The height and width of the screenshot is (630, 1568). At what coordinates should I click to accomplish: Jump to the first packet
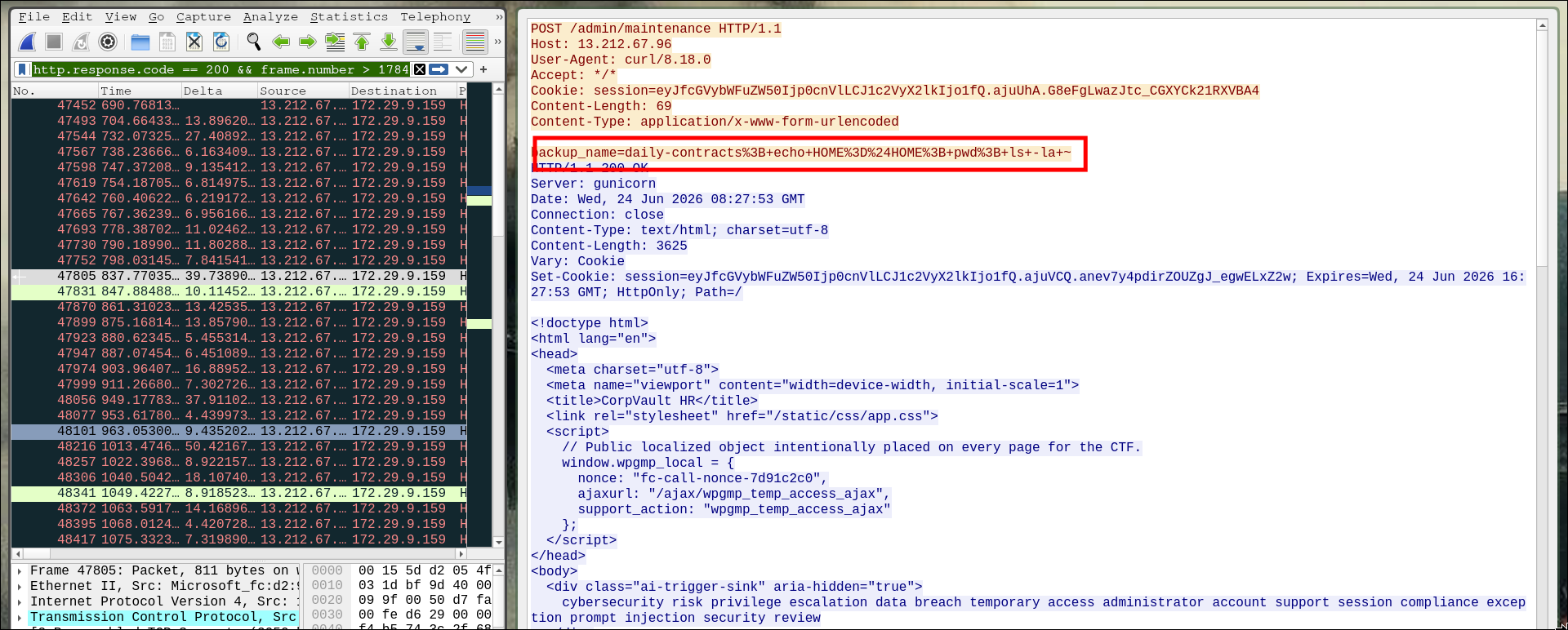click(362, 42)
